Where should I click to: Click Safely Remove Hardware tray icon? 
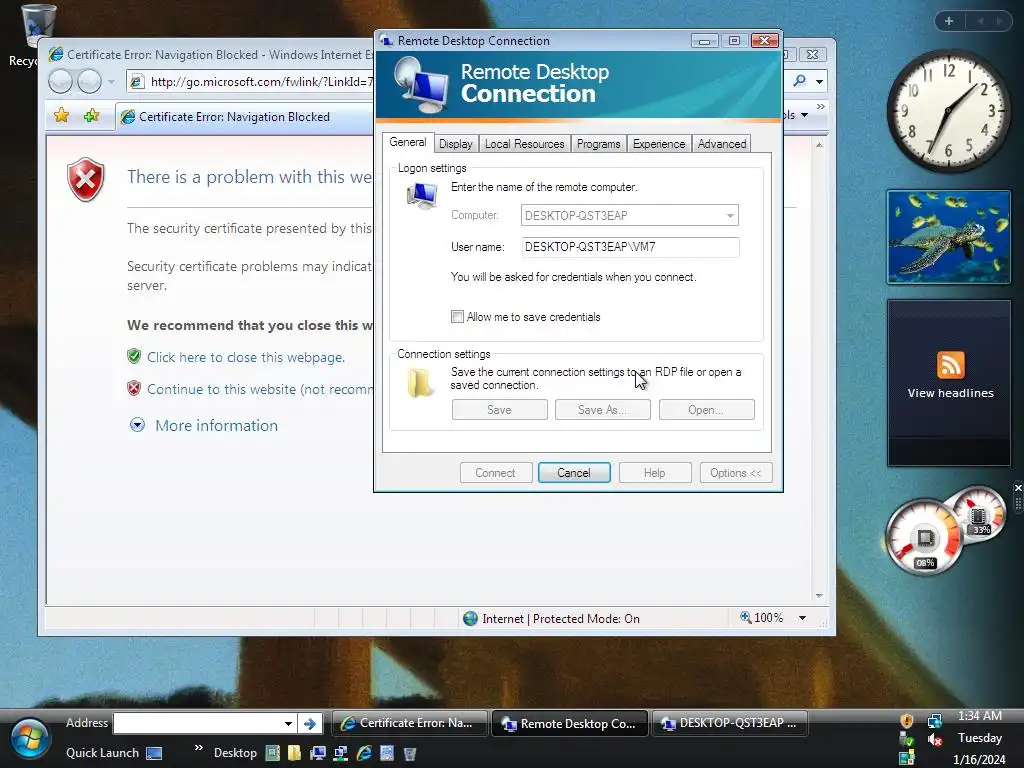coord(906,739)
